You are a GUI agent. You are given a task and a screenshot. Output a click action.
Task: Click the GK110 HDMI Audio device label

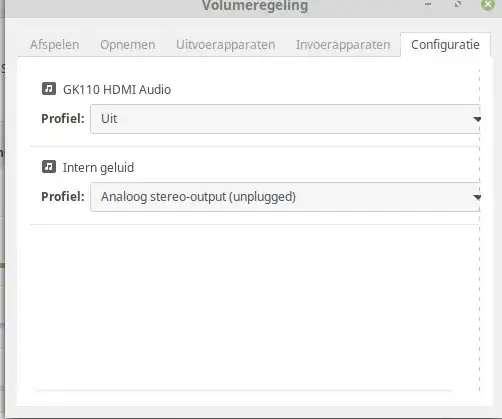point(117,89)
